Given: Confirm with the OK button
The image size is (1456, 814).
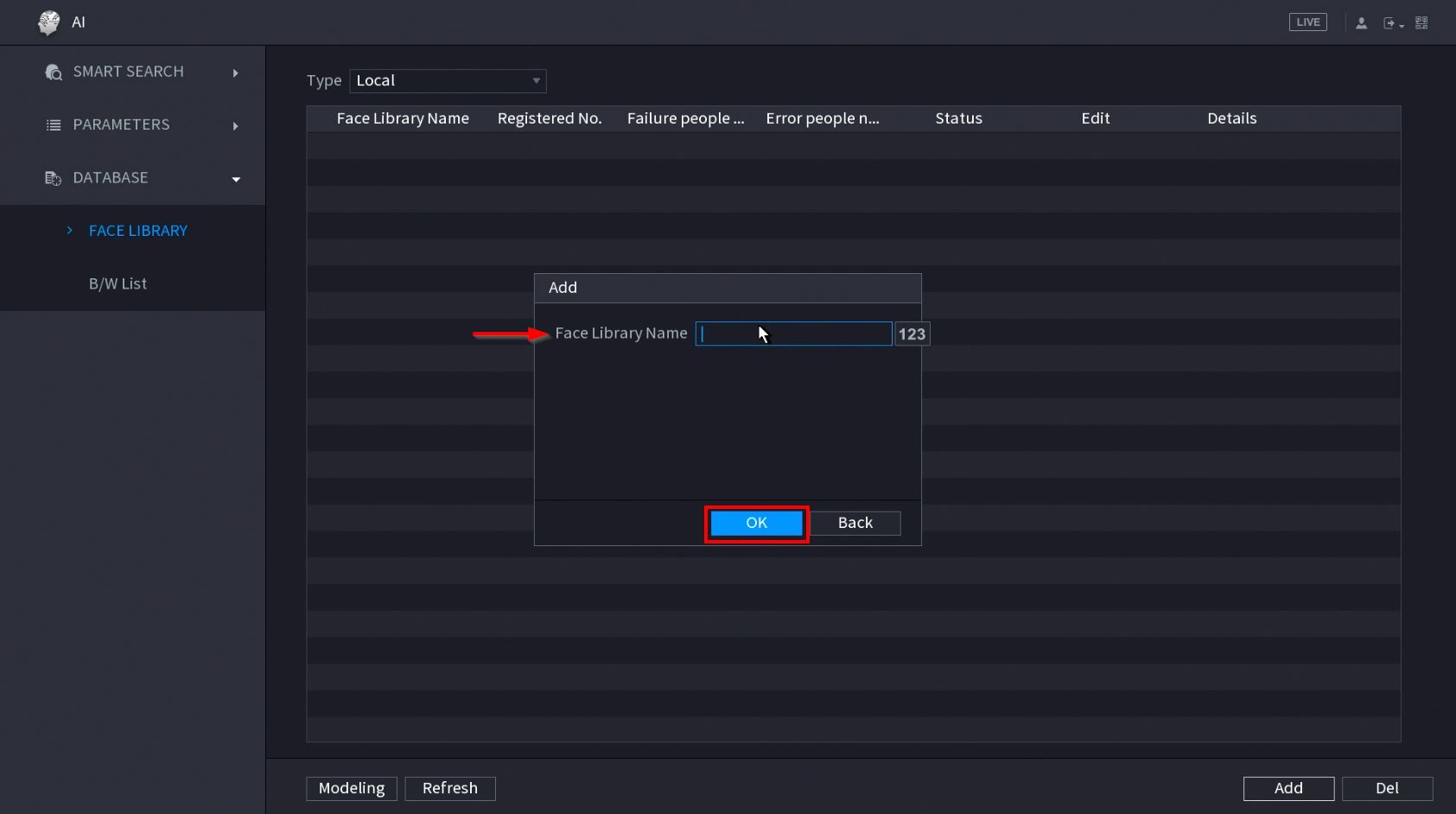Looking at the screenshot, I should coord(756,523).
